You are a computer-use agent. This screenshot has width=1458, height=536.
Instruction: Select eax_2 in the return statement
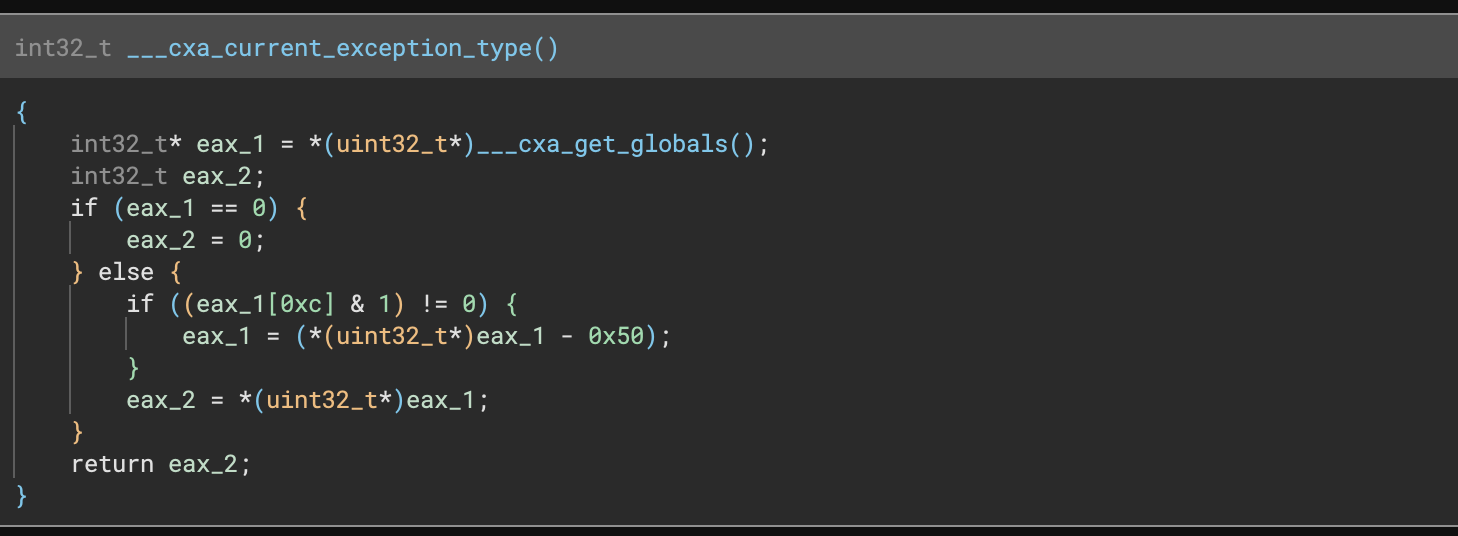(x=203, y=464)
